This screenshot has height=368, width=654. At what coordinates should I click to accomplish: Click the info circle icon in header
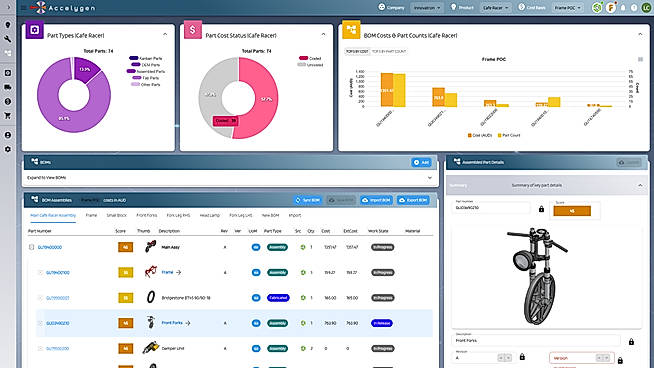click(634, 8)
